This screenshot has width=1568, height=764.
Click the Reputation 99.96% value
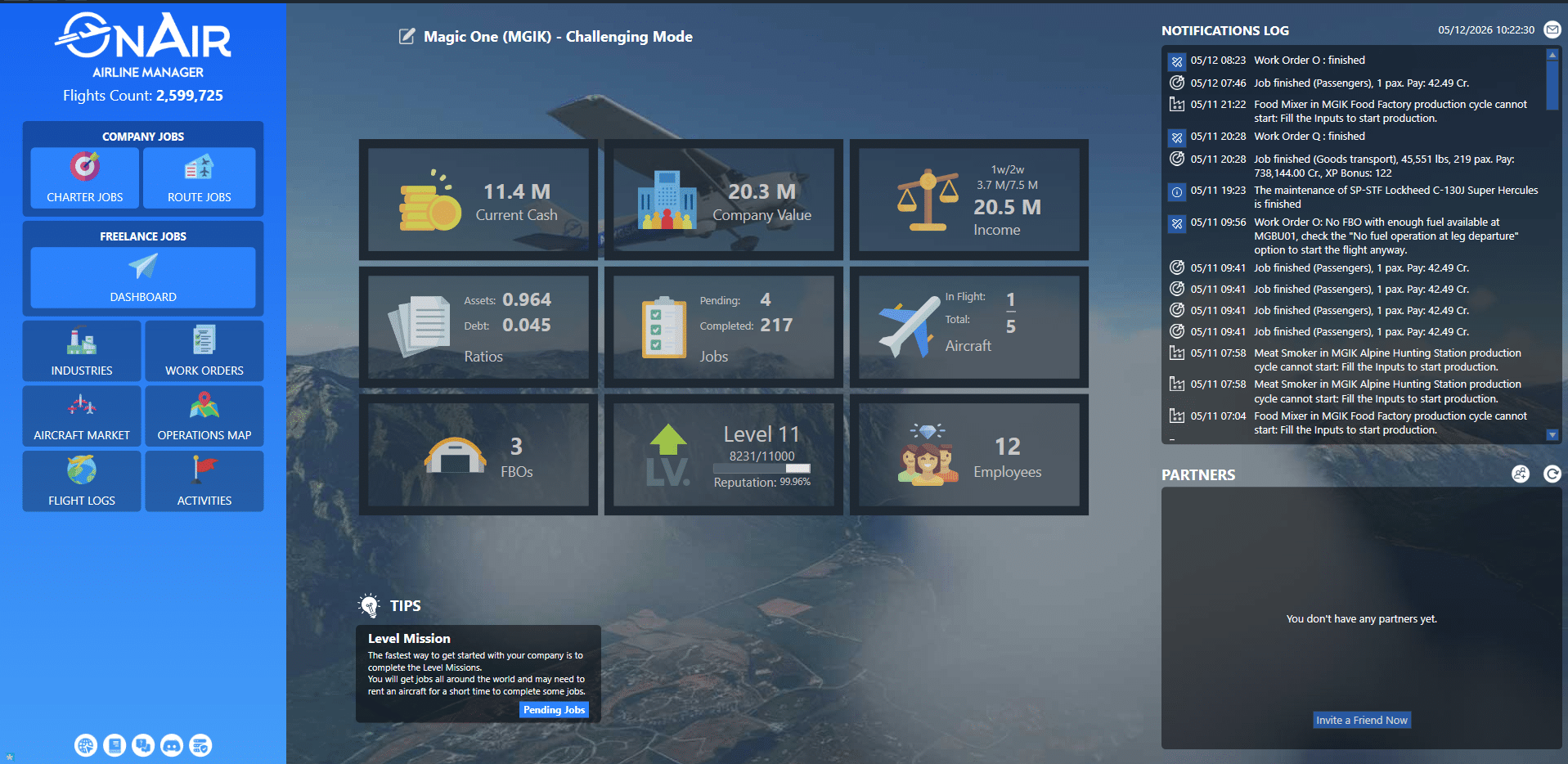coord(795,482)
